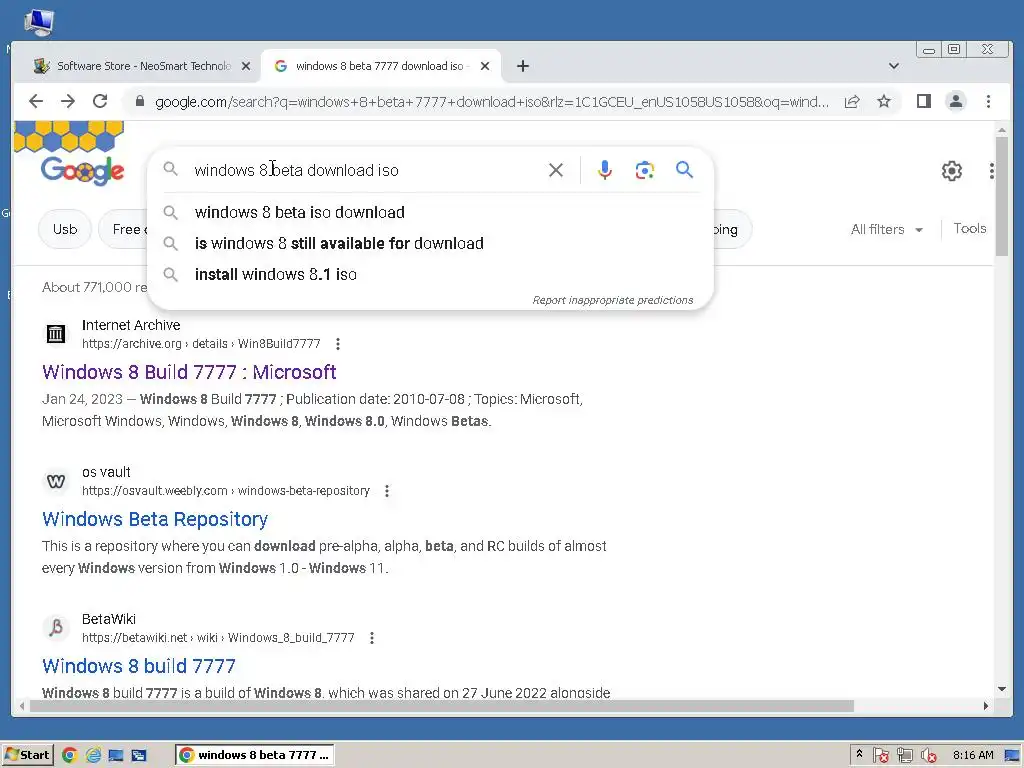
Task: Open options for Internet Archive result
Action: 338,344
